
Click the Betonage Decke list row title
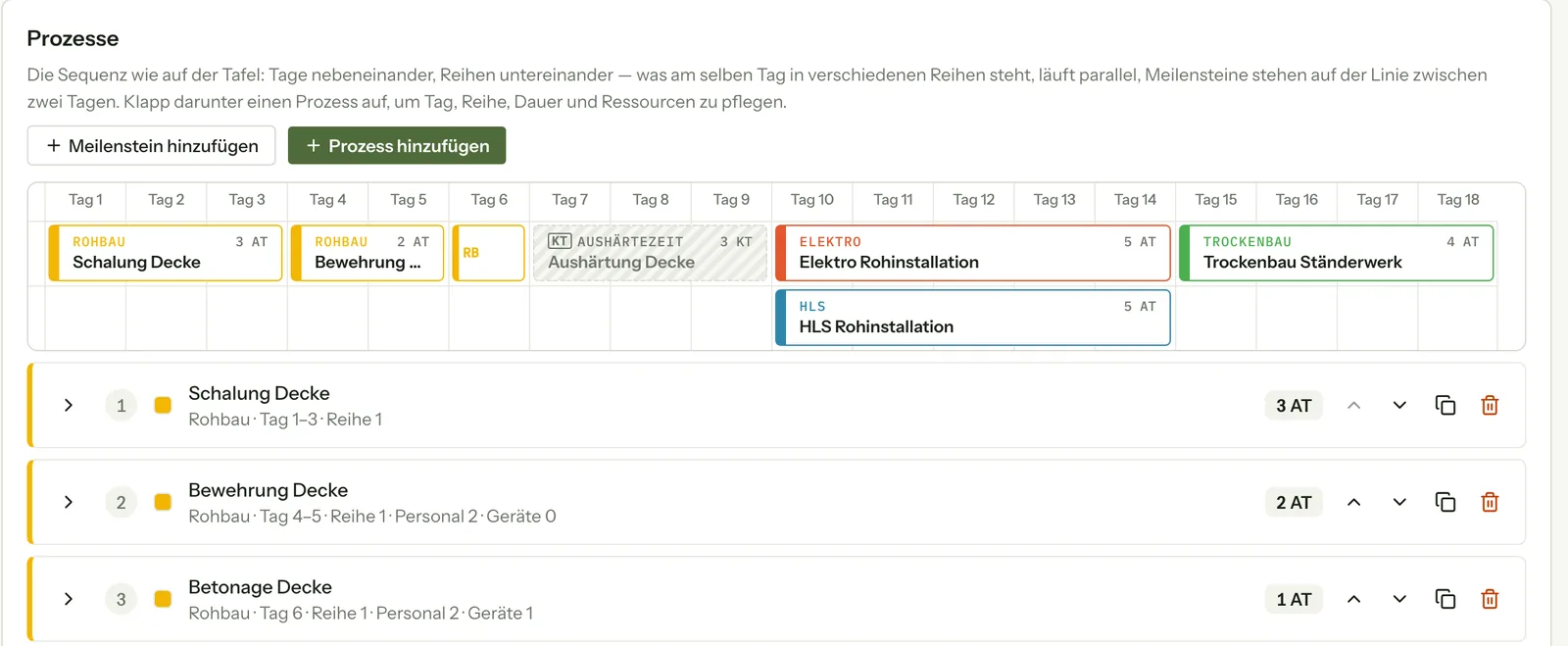click(260, 587)
